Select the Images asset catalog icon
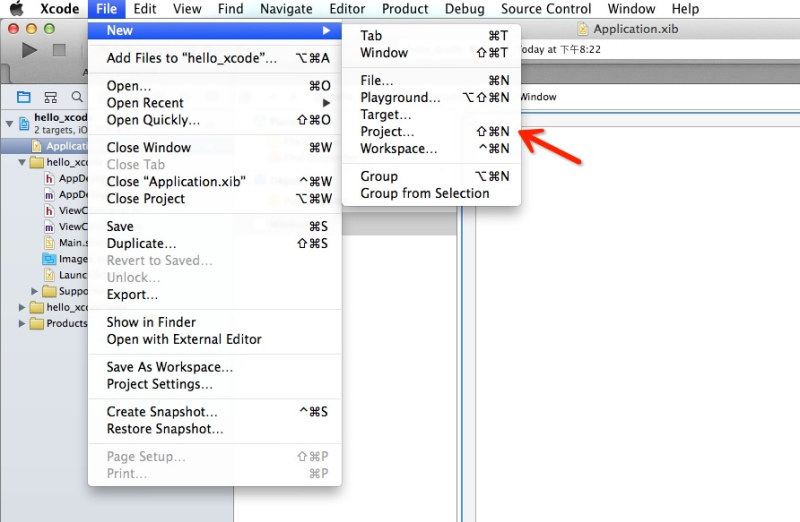800x522 pixels. [x=49, y=259]
